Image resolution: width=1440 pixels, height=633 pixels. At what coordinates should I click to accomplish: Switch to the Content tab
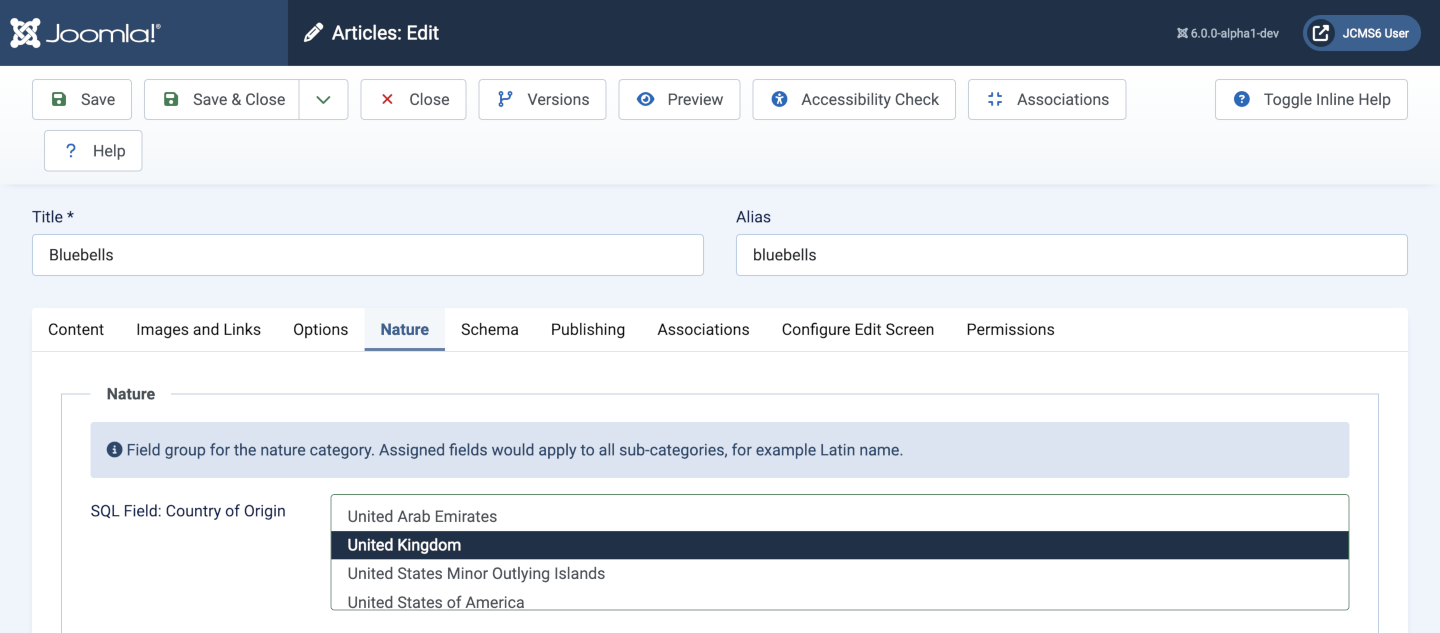[x=76, y=329]
